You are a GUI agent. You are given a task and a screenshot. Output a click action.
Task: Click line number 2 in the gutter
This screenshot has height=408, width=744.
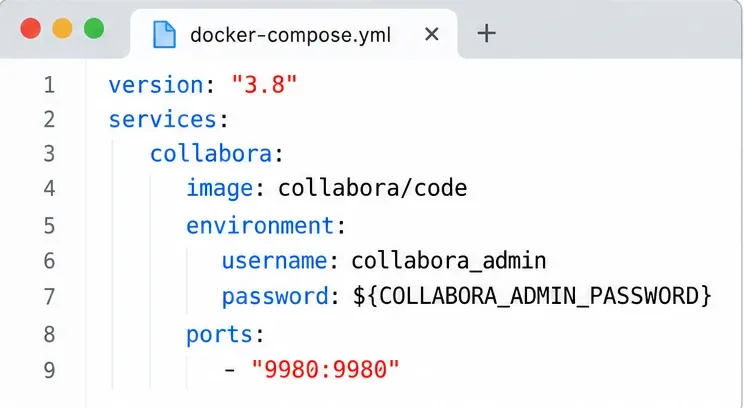(49, 120)
